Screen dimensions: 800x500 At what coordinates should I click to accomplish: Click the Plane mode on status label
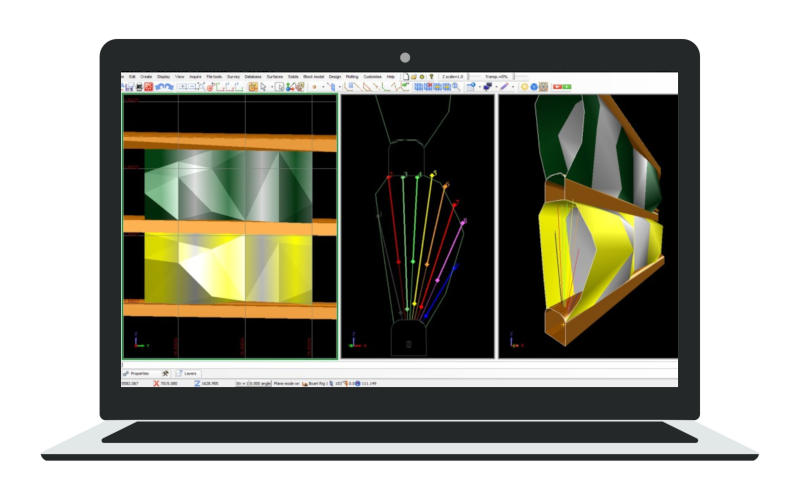tap(287, 383)
